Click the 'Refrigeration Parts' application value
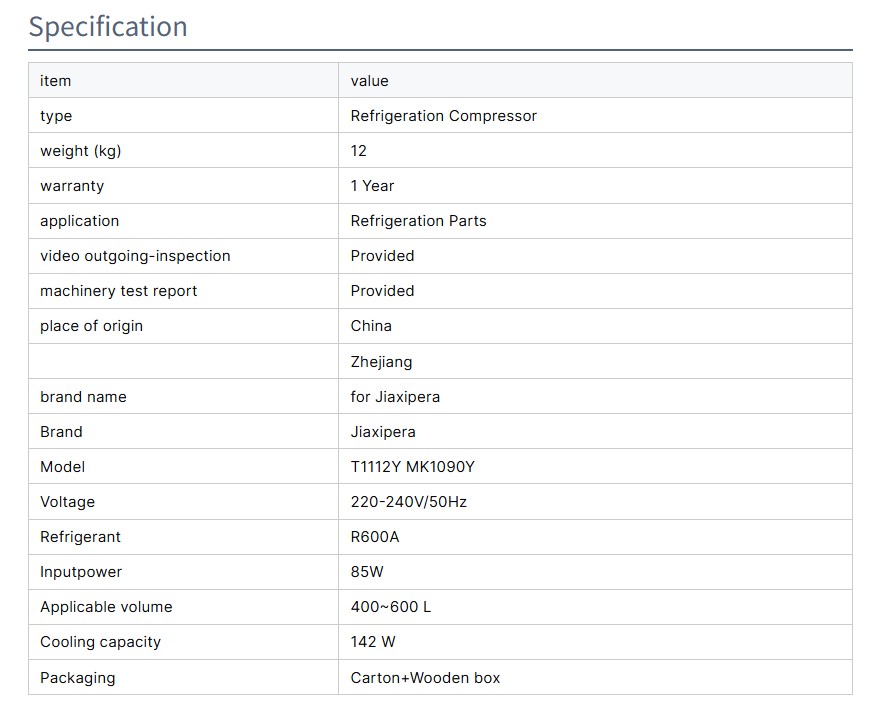 tap(418, 221)
